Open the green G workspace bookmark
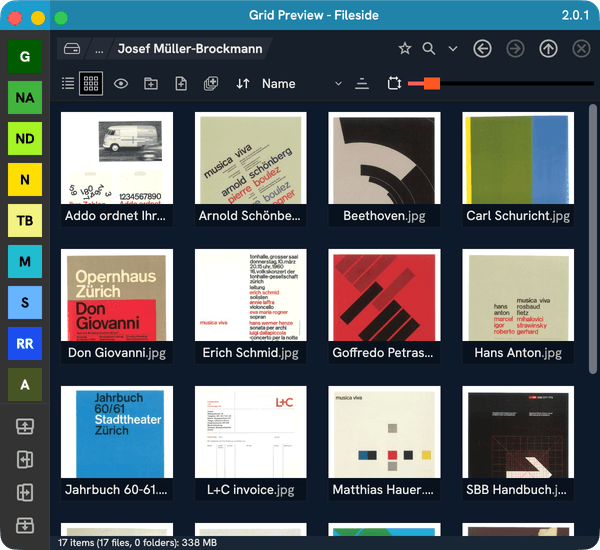 pos(25,56)
